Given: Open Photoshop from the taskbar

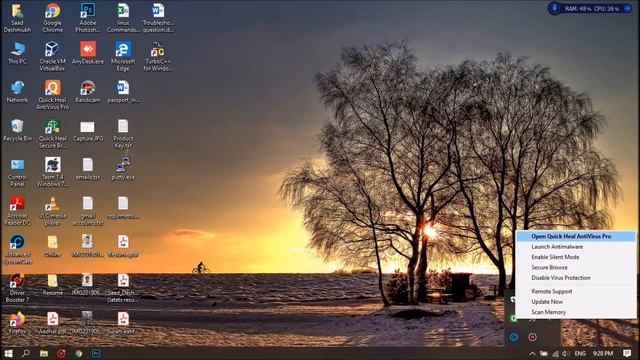Looking at the screenshot, I should [x=96, y=353].
